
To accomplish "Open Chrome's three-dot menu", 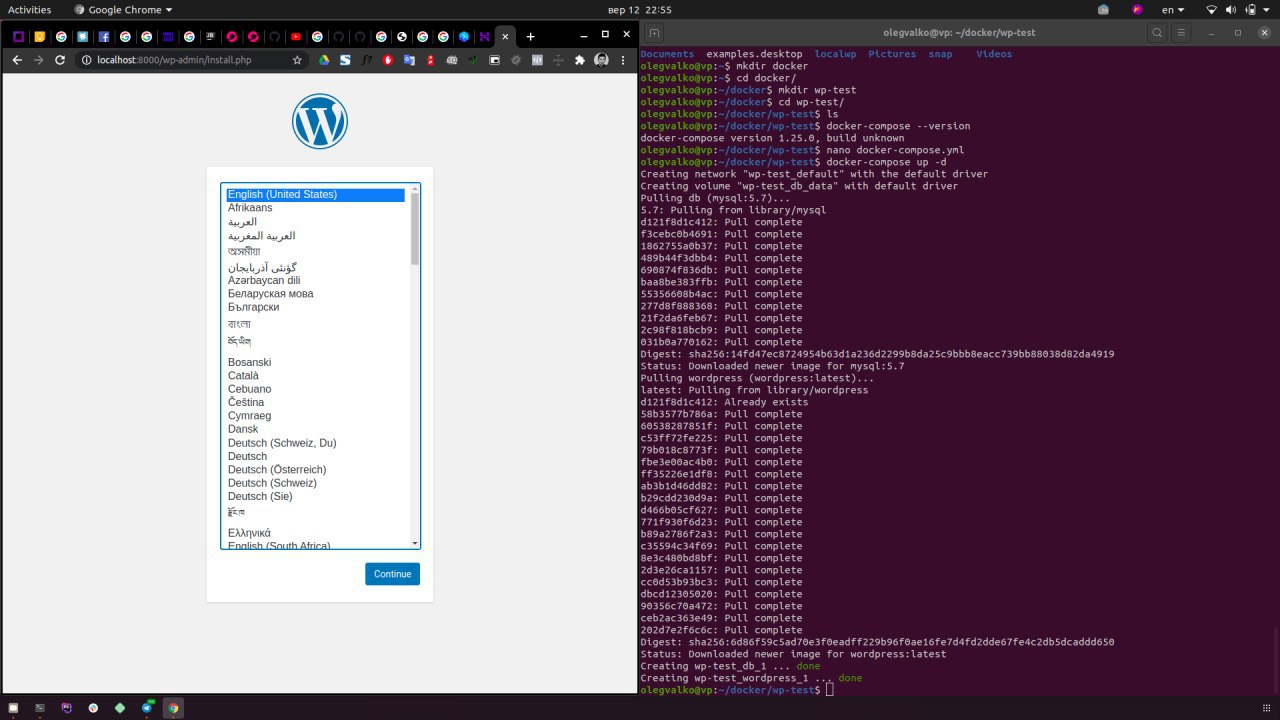I will pyautogui.click(x=623, y=60).
